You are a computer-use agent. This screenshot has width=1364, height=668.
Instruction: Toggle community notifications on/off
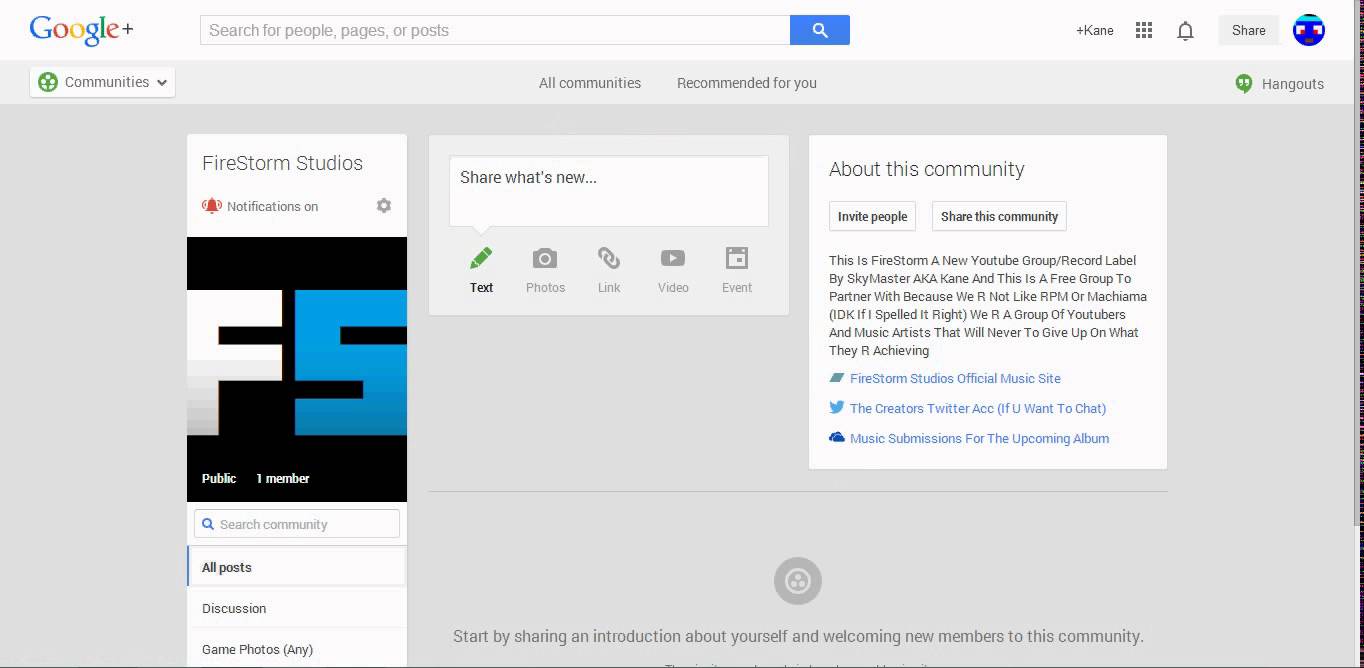(x=261, y=206)
